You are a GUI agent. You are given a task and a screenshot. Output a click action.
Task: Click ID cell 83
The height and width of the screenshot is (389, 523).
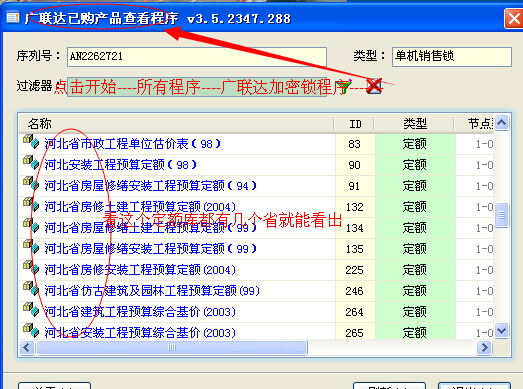click(355, 144)
